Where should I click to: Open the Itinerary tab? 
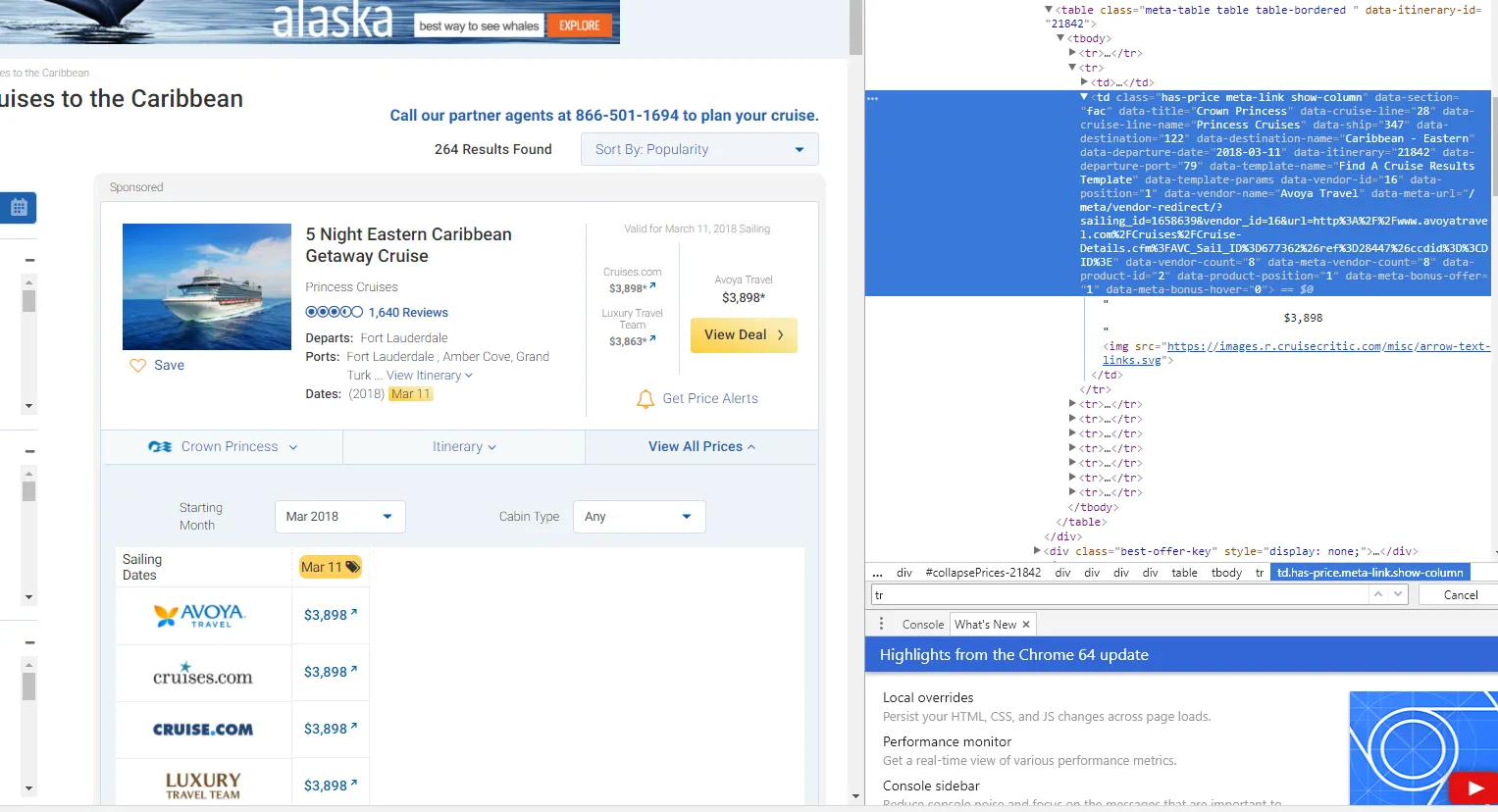(464, 447)
